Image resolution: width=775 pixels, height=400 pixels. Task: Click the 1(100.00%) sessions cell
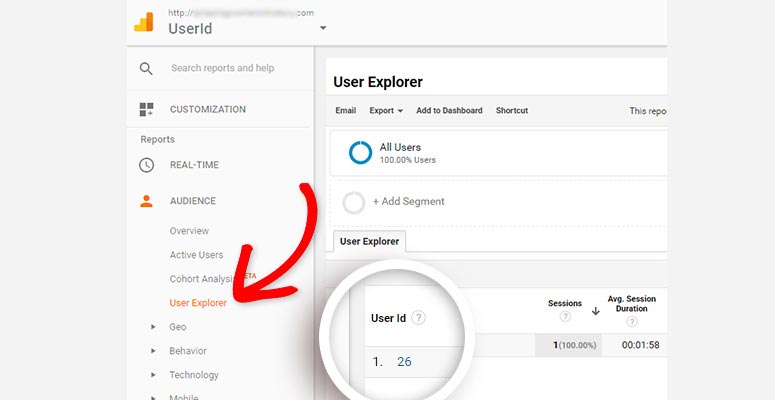568,345
